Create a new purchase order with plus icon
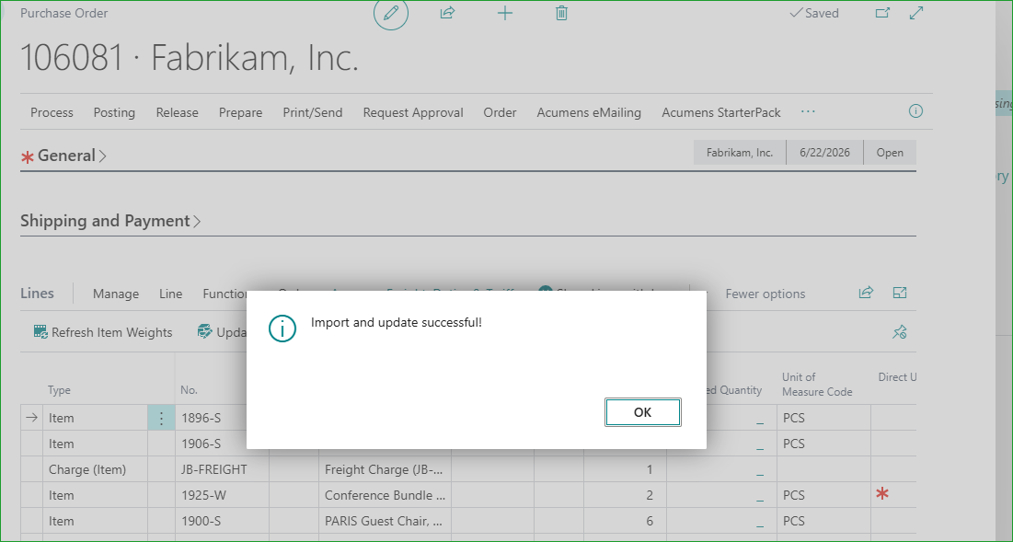 point(505,13)
